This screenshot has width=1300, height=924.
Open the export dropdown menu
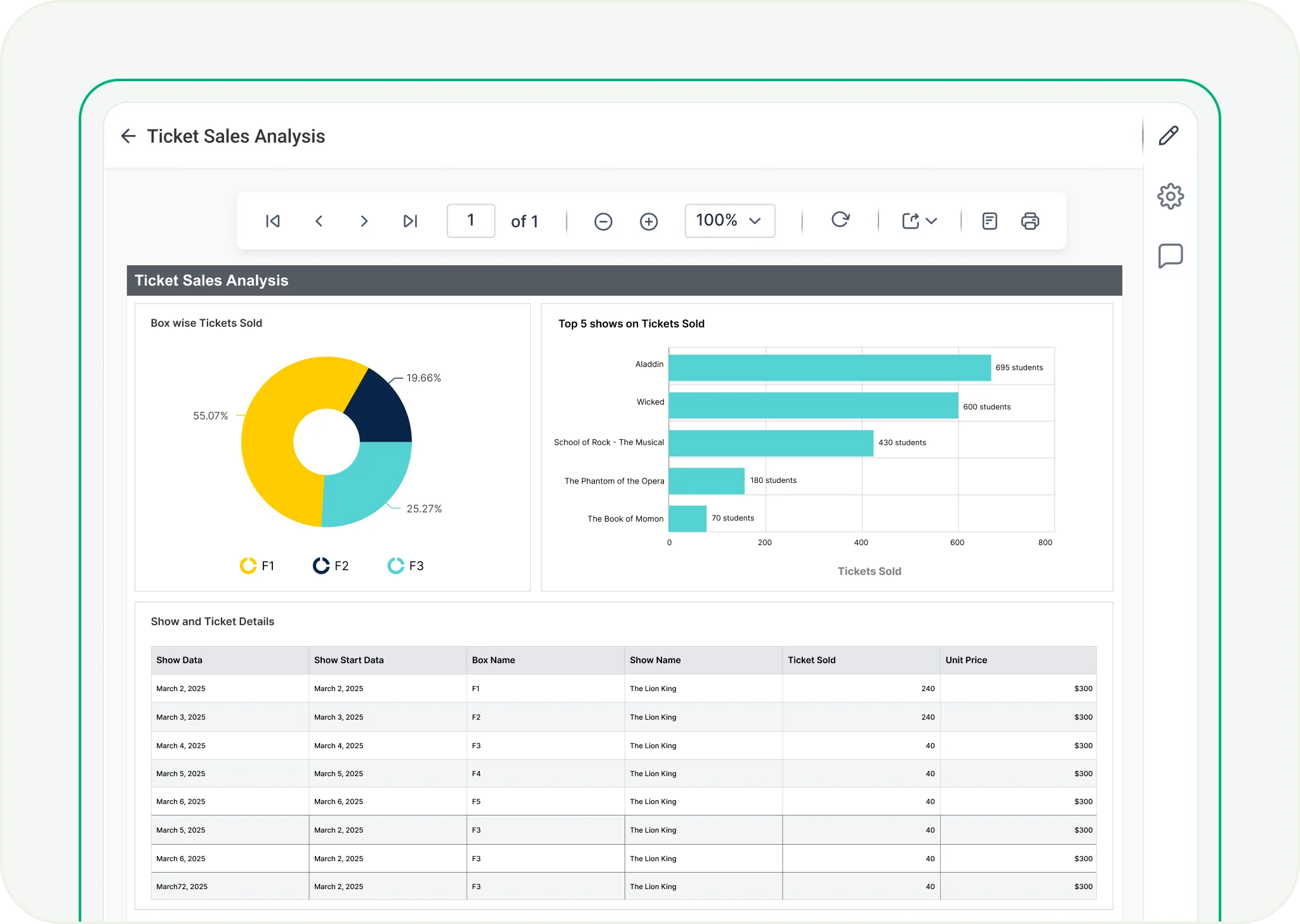click(919, 221)
